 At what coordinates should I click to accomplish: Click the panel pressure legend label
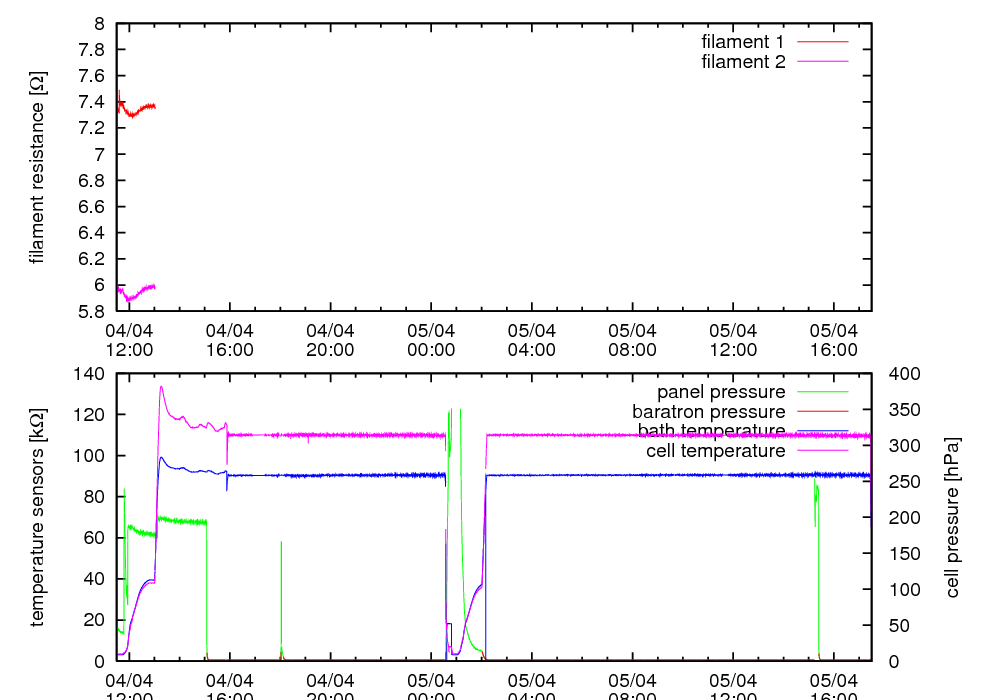[720, 391]
